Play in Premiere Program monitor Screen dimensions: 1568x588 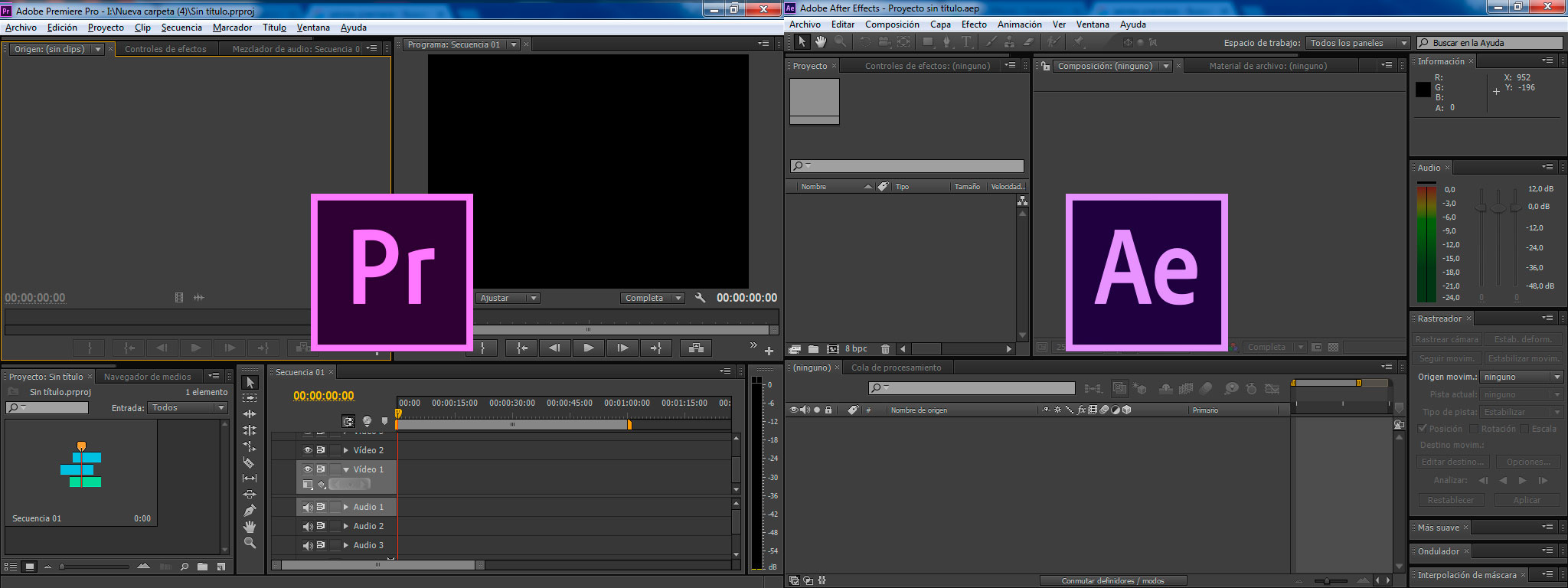tap(588, 348)
